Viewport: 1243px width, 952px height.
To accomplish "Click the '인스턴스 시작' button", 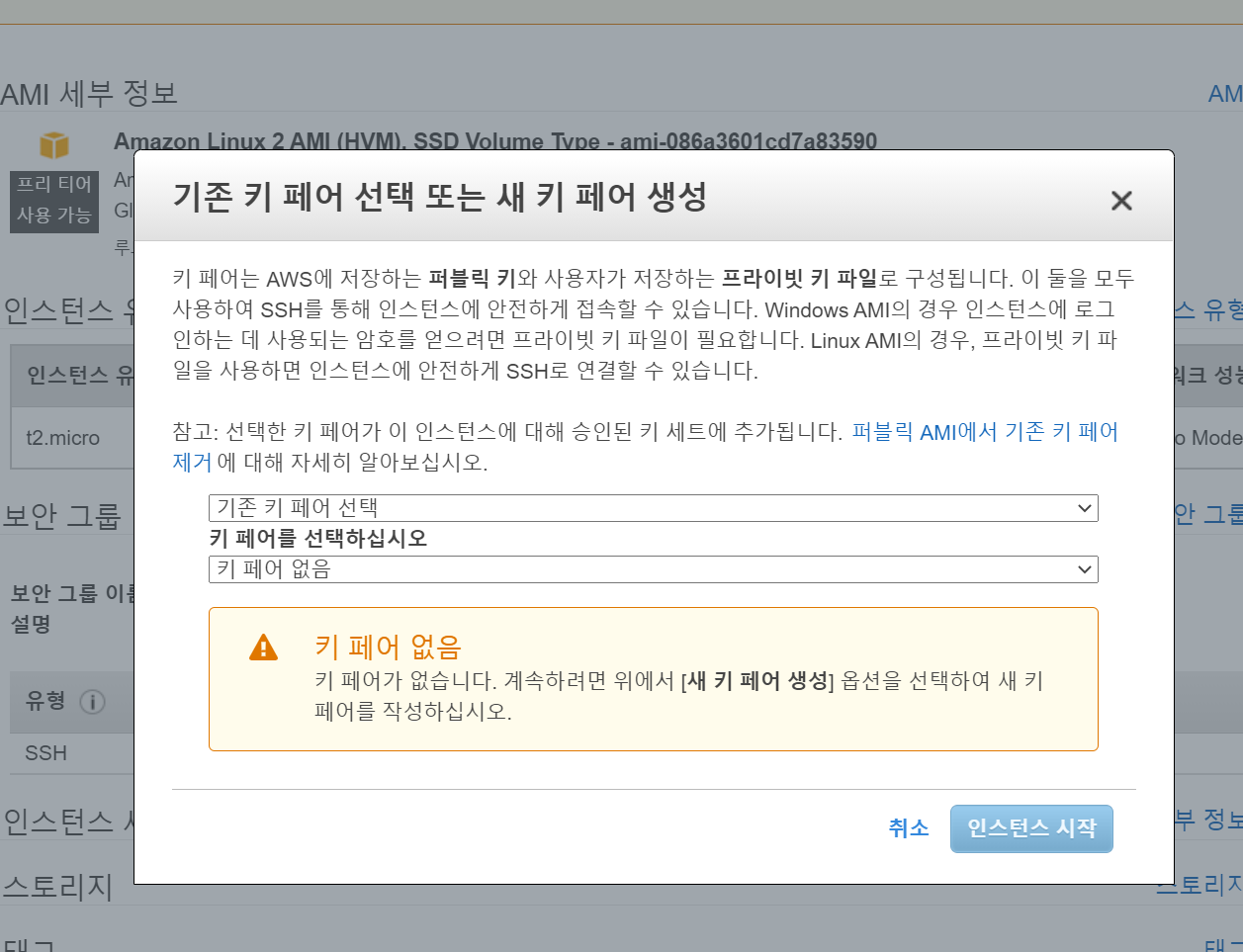I will click(1031, 828).
